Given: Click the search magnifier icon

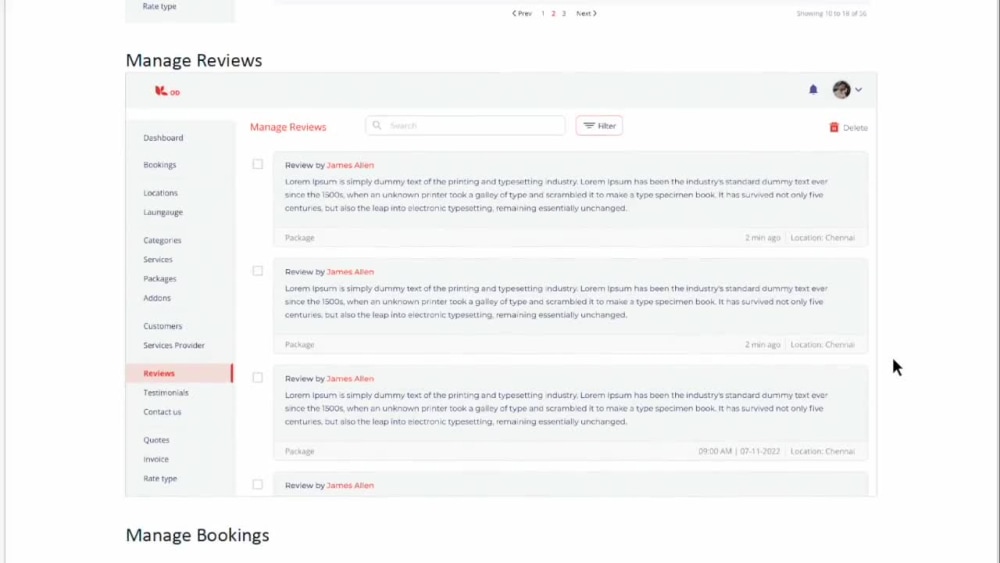Looking at the screenshot, I should pos(377,126).
